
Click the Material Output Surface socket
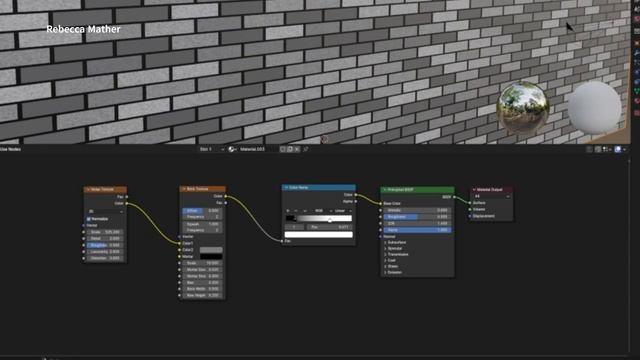coord(470,203)
